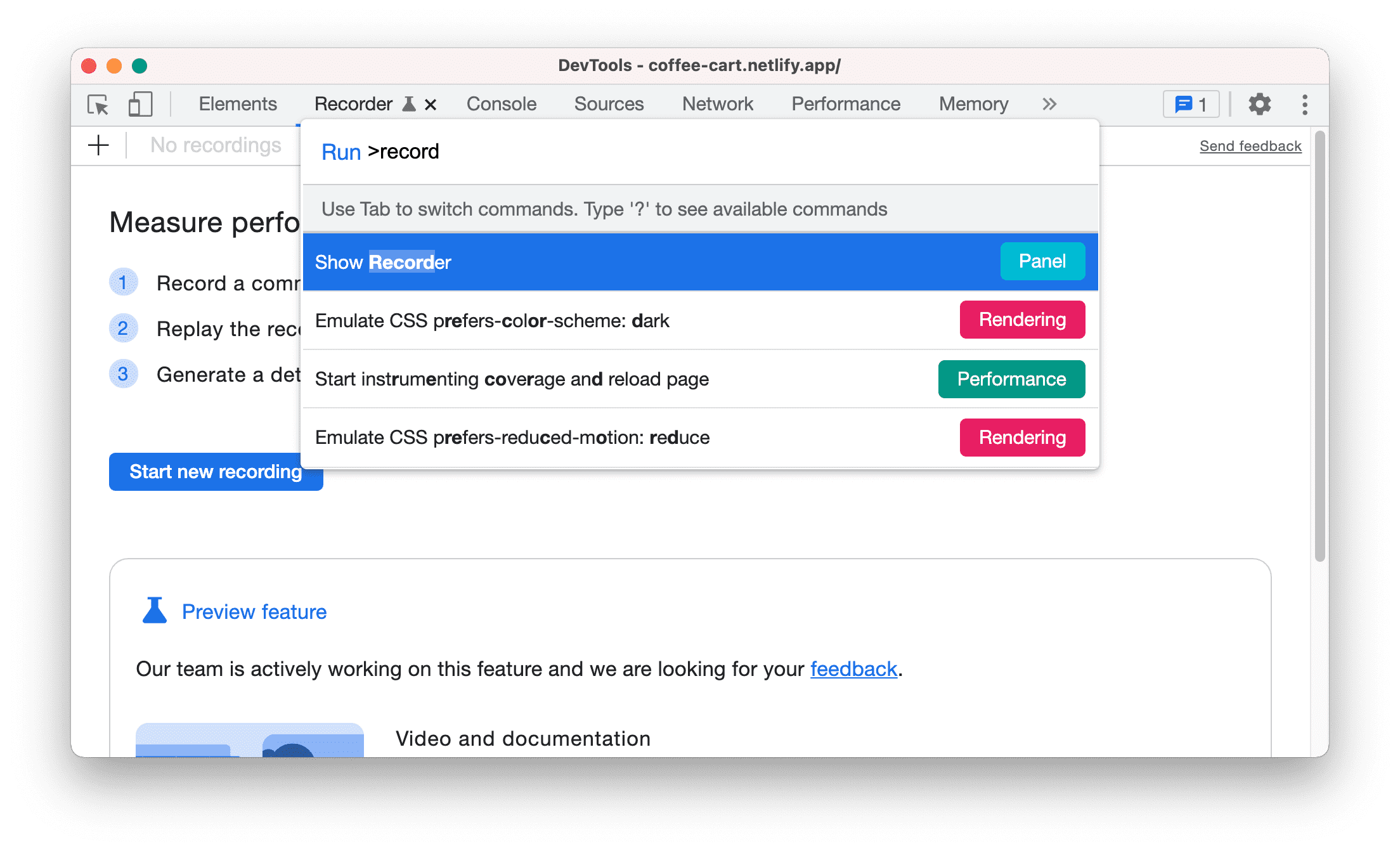Click the add new recording + icon

97,145
